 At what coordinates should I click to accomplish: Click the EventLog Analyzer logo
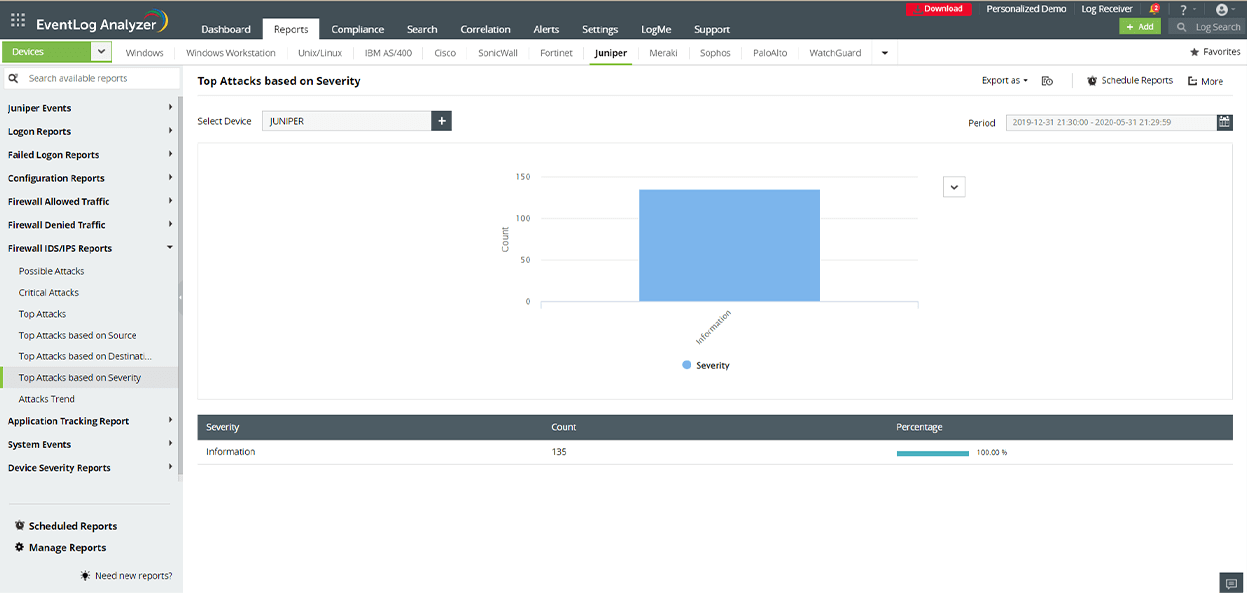click(102, 22)
